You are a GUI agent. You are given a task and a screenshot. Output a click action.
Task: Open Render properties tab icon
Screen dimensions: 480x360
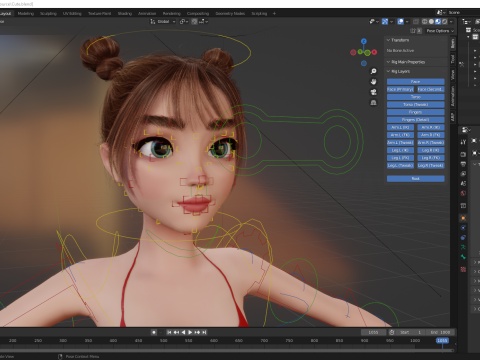pos(463,154)
